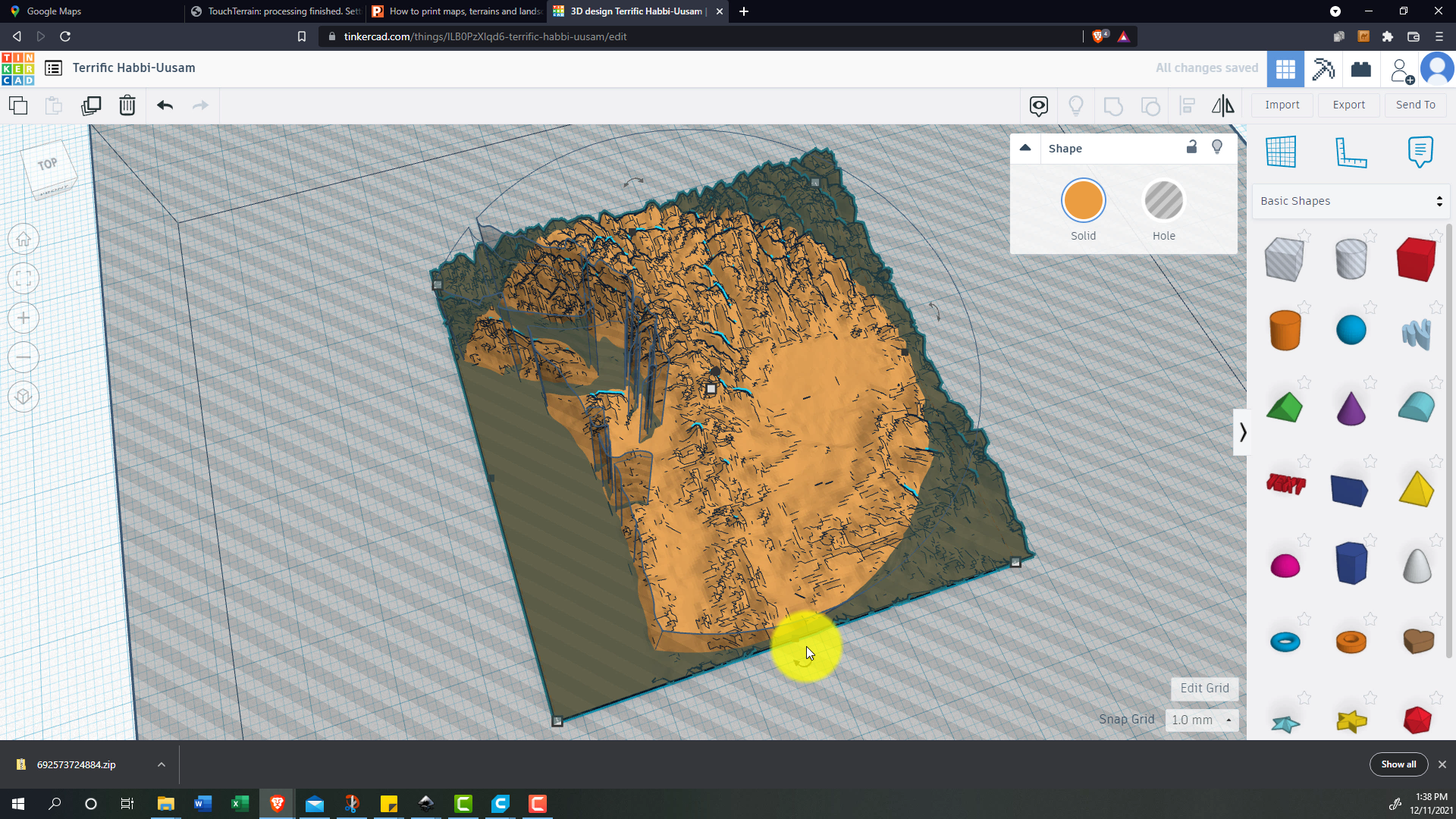Click Fit all in view icon
Image resolution: width=1456 pixels, height=819 pixels.
[24, 279]
